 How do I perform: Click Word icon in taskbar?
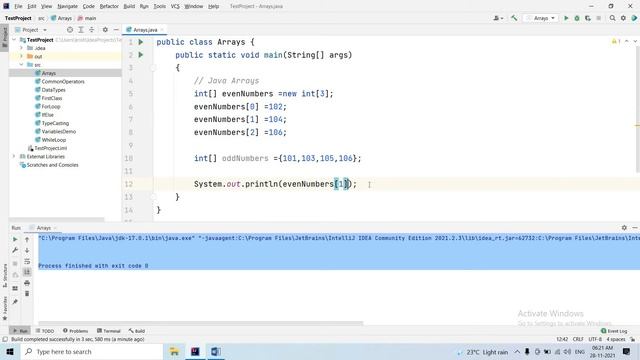point(215,351)
